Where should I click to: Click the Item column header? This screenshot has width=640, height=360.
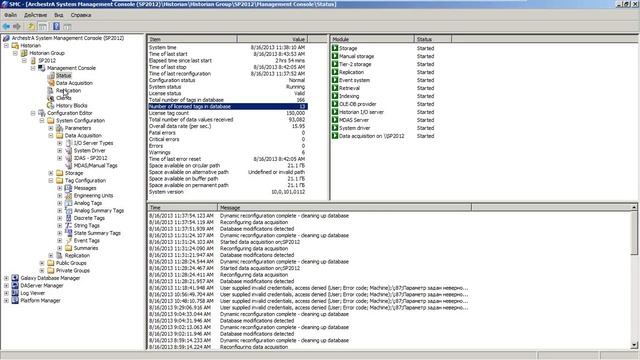coord(192,39)
